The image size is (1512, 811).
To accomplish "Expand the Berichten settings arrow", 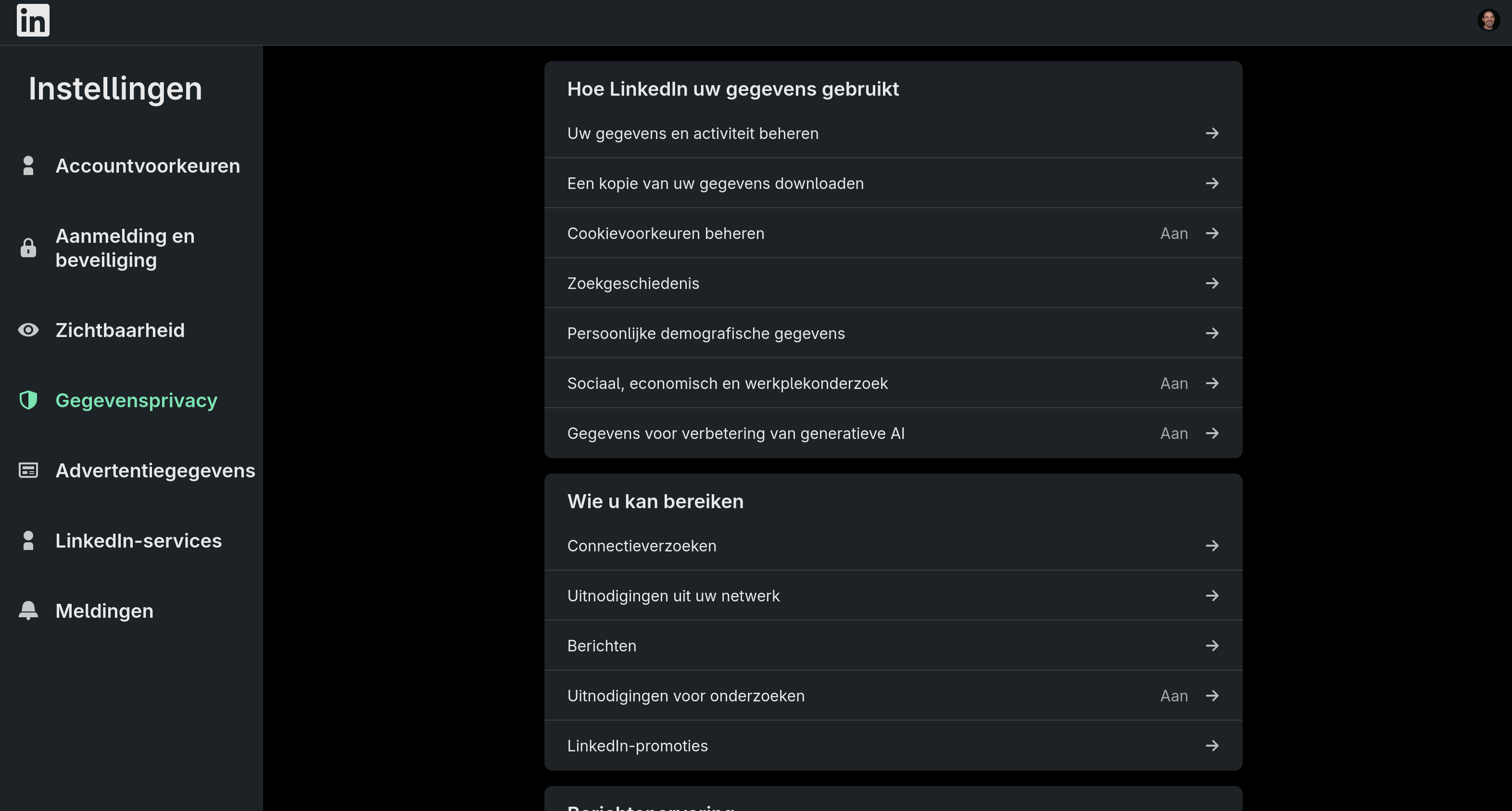I will 1213,646.
